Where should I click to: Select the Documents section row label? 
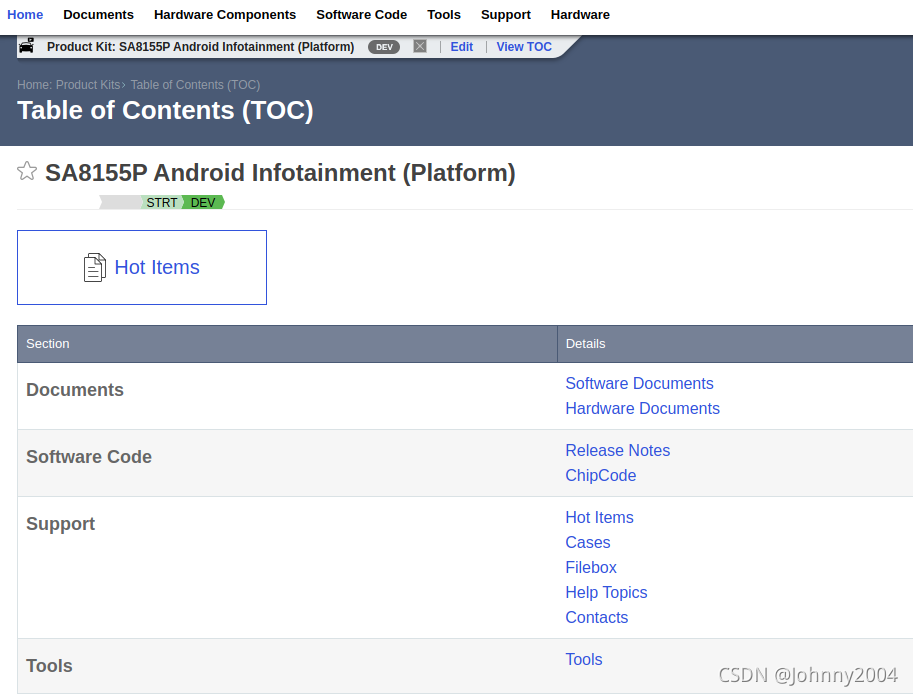point(75,390)
